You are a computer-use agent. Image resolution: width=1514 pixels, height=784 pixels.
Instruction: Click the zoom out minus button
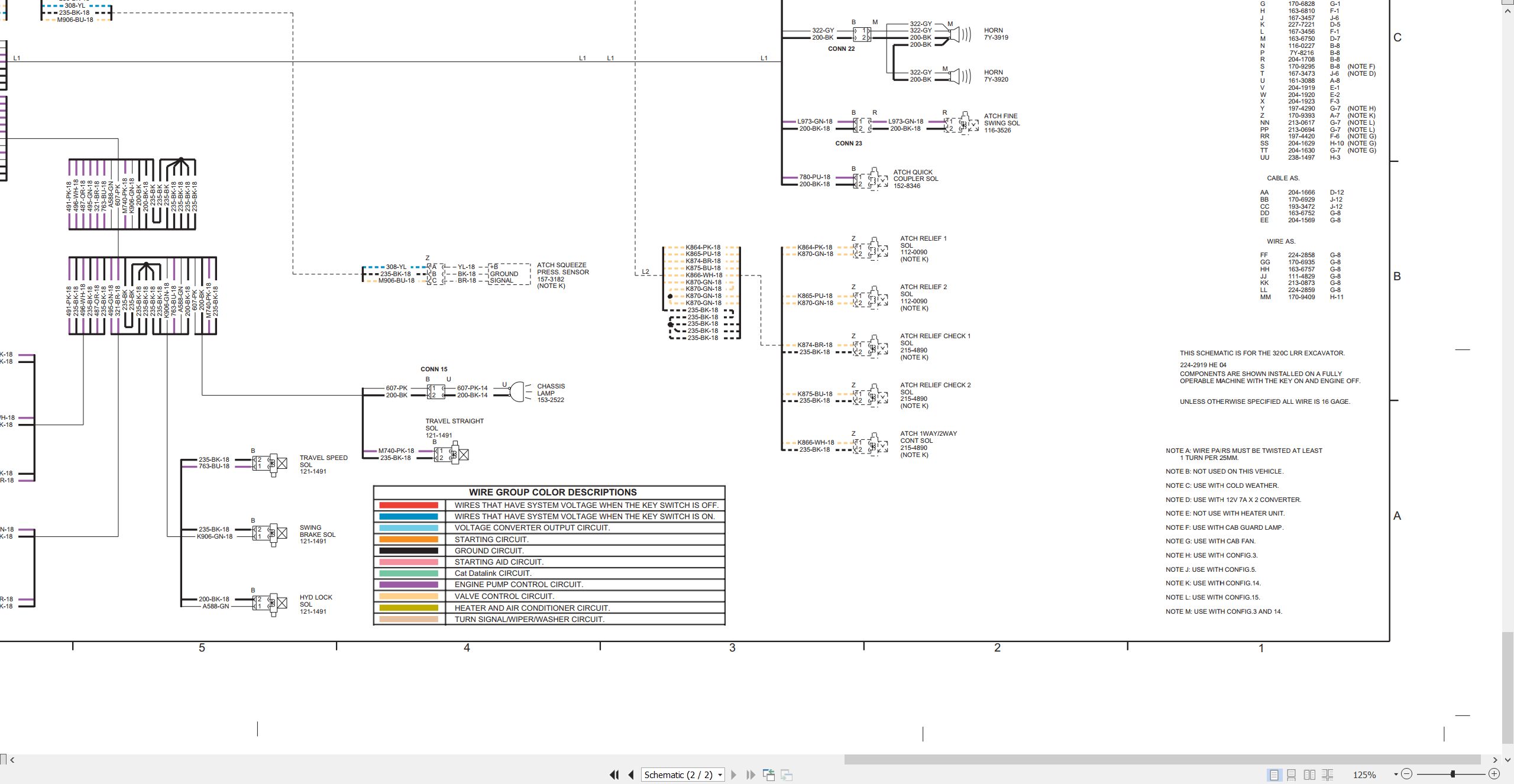pos(1406,774)
